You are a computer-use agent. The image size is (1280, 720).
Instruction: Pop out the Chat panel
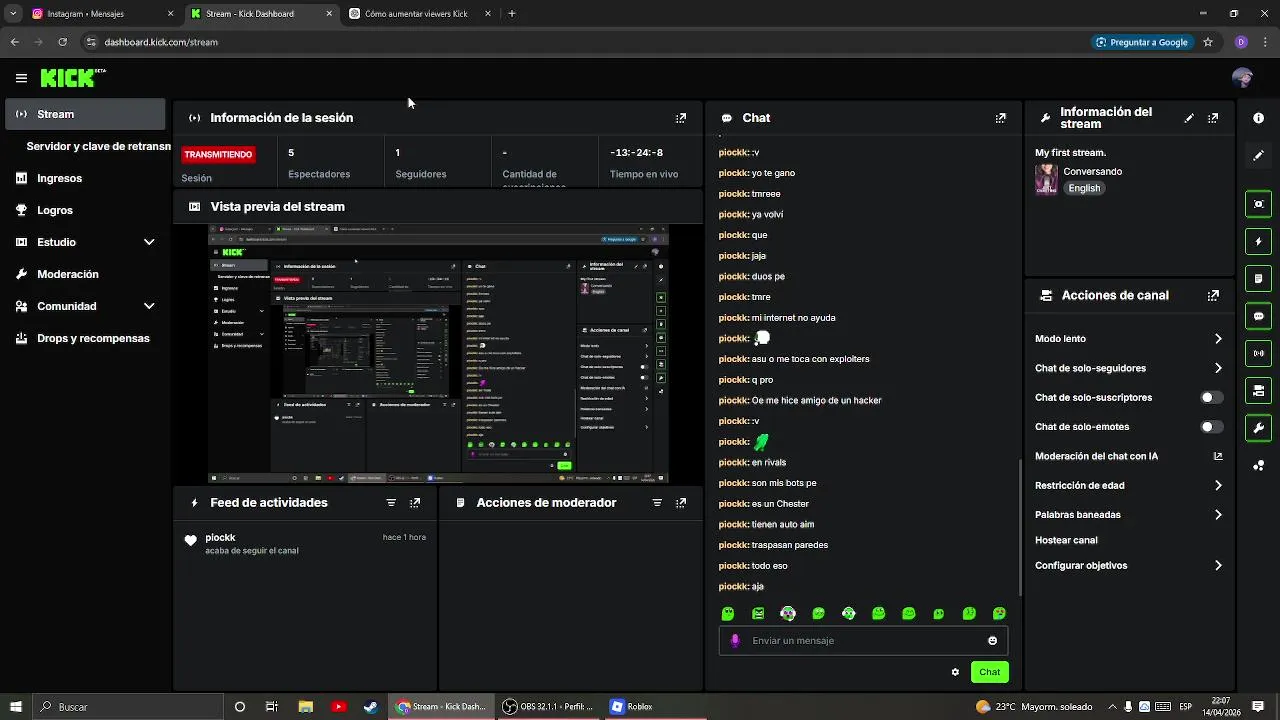[1000, 118]
